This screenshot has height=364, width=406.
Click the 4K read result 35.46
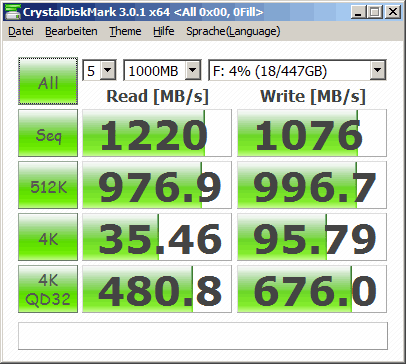(x=157, y=237)
